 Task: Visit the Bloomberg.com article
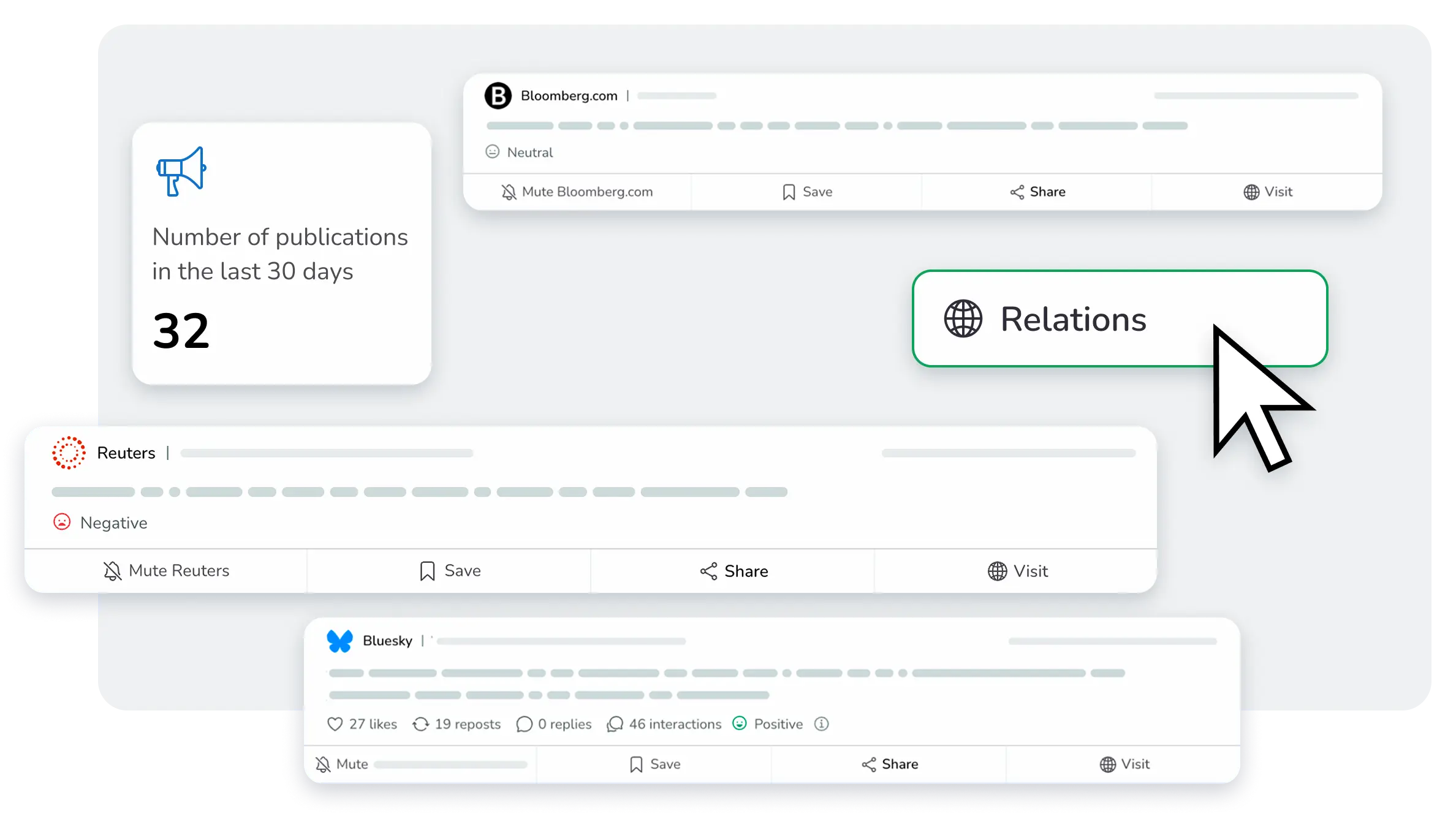tap(1267, 192)
